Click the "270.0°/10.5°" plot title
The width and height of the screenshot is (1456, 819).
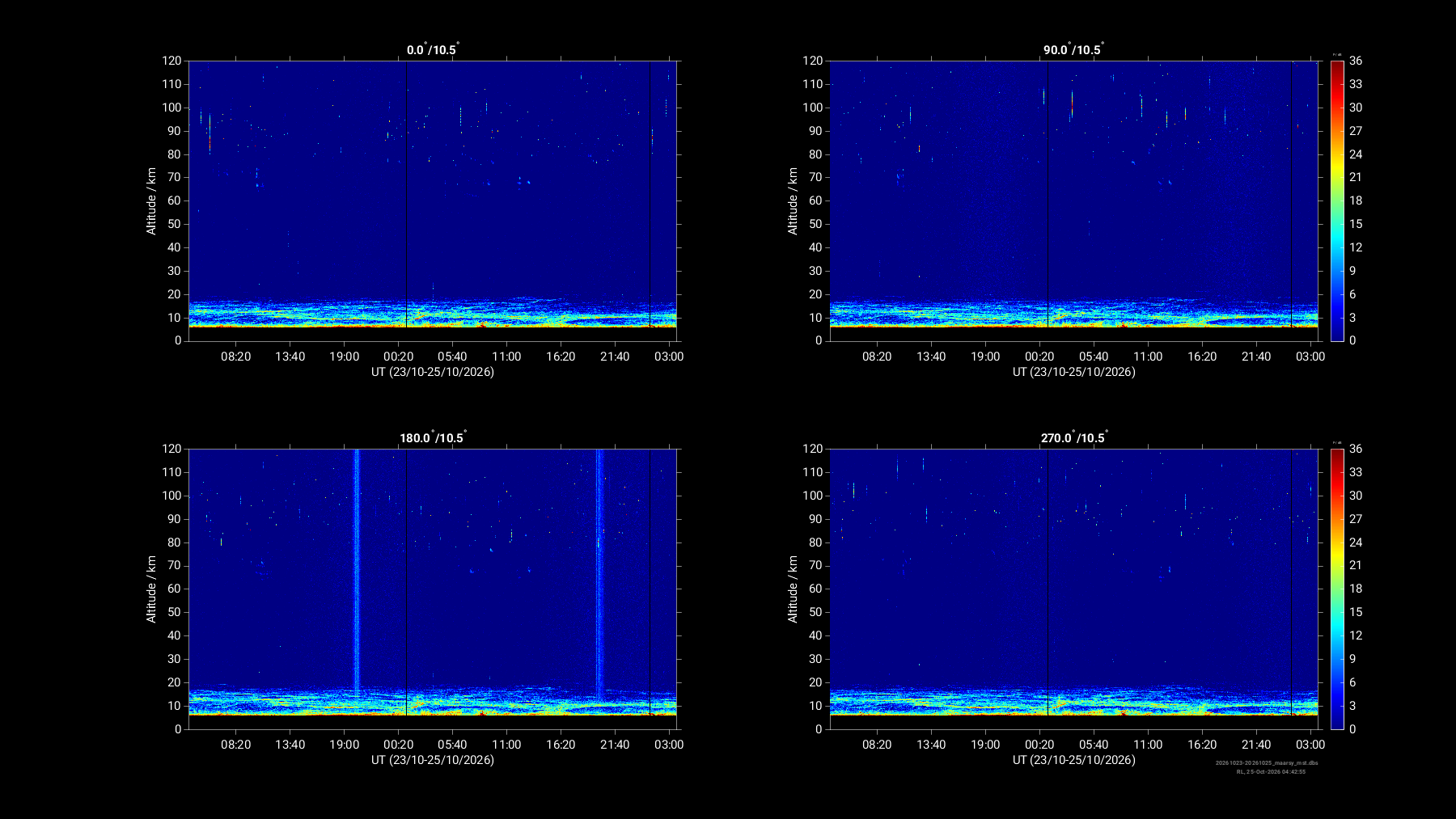(1074, 437)
